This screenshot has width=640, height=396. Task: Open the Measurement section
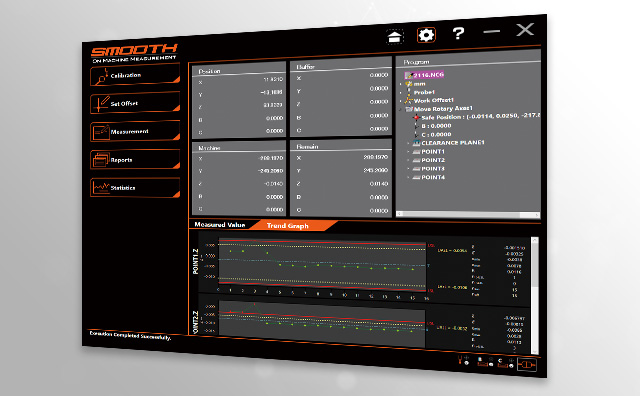pyautogui.click(x=135, y=131)
